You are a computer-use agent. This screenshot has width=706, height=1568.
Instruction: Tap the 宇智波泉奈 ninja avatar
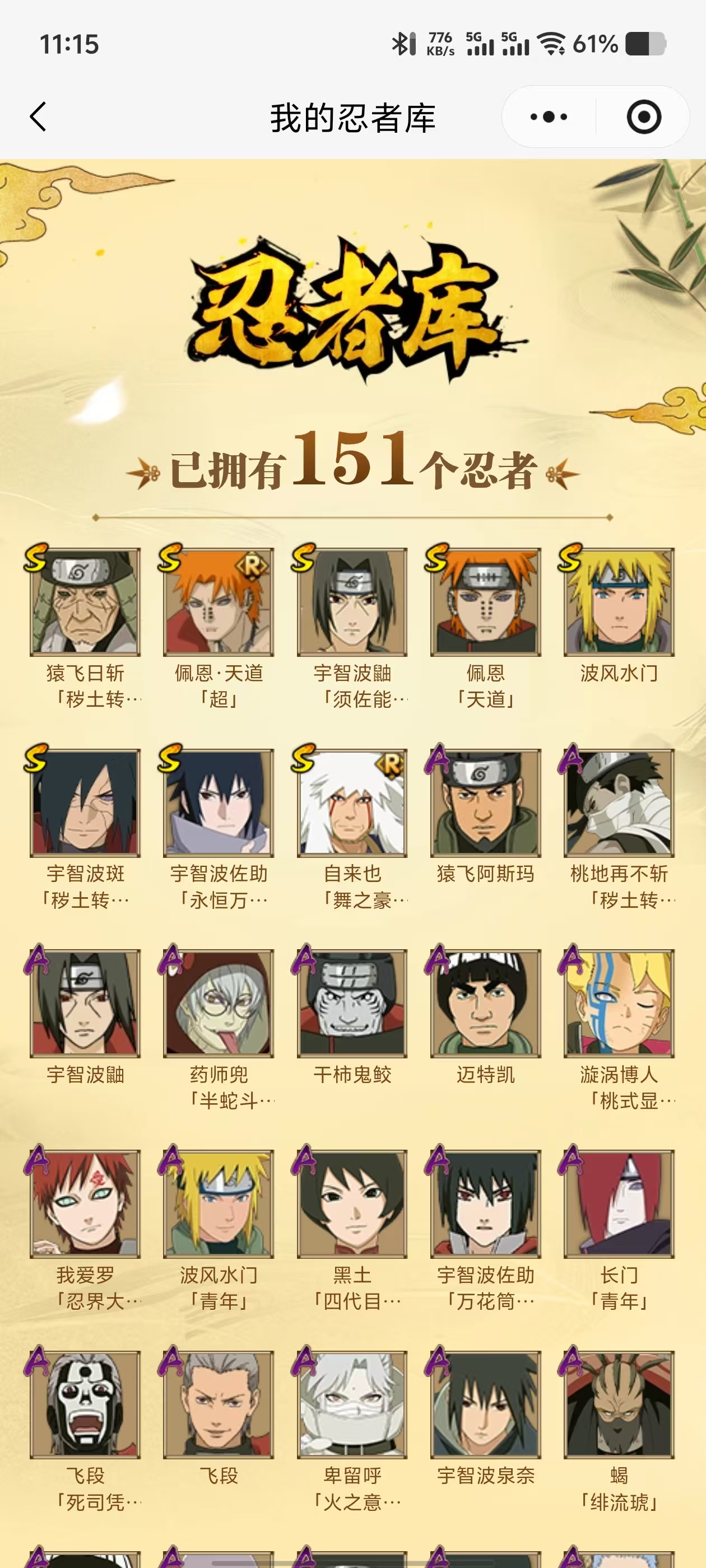(x=485, y=1405)
